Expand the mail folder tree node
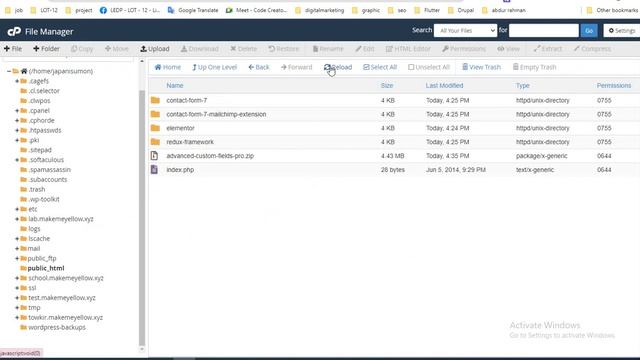Viewport: 640px width, 360px height. point(17,248)
